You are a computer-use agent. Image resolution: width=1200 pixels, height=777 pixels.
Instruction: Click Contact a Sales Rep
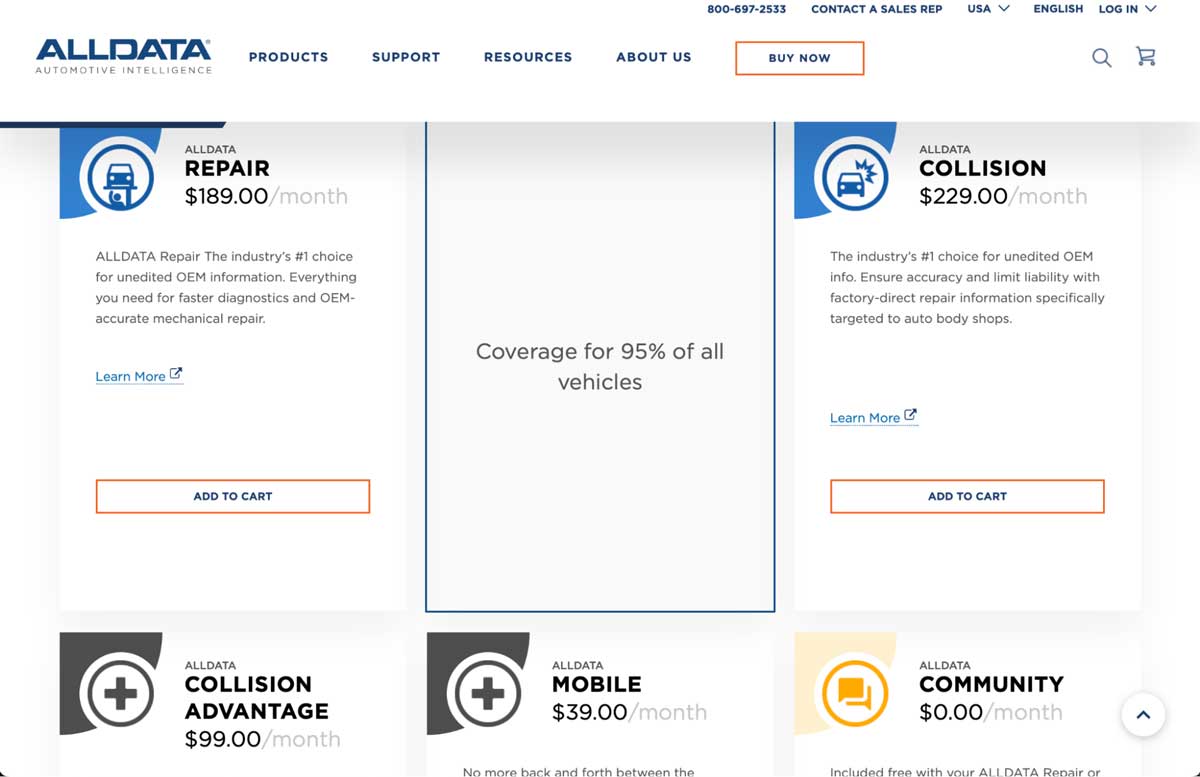(x=876, y=9)
